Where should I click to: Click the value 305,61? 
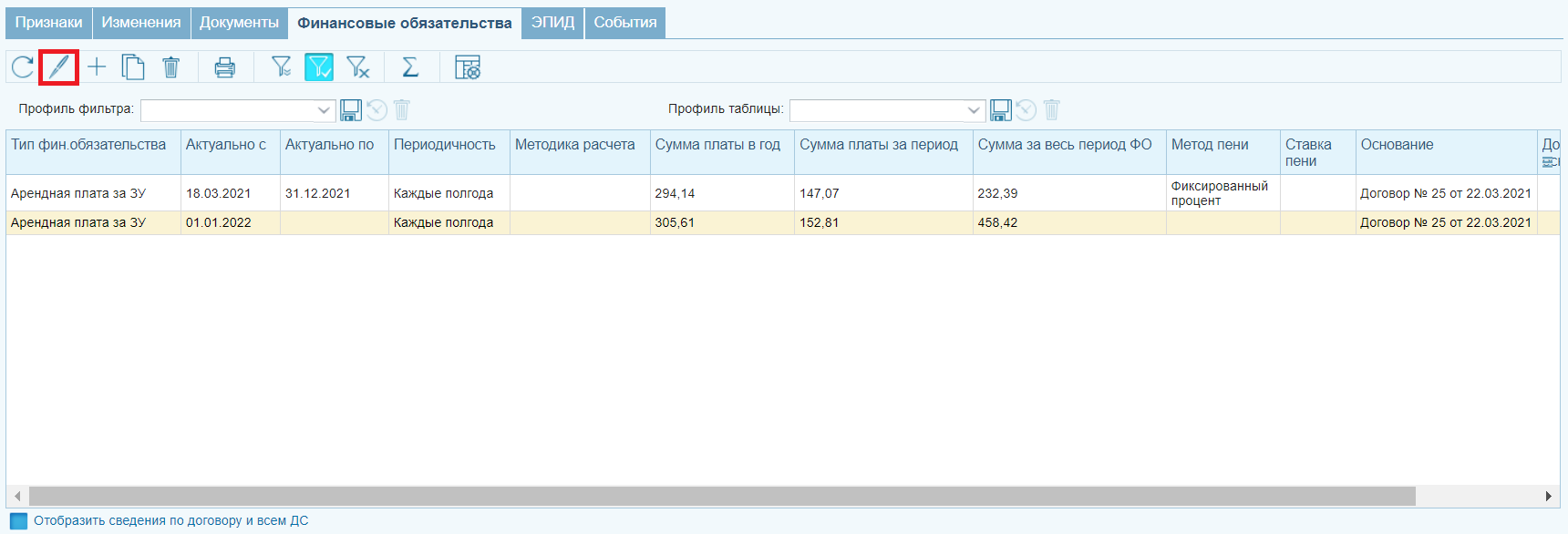[x=675, y=222]
